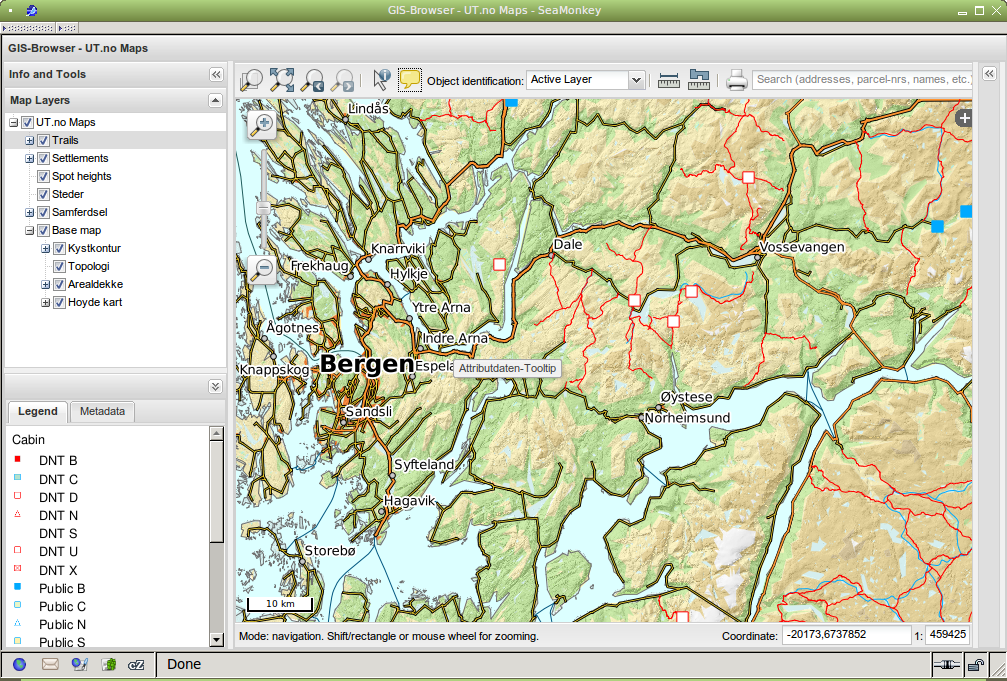Click the "Public B" legend entry

point(62,588)
